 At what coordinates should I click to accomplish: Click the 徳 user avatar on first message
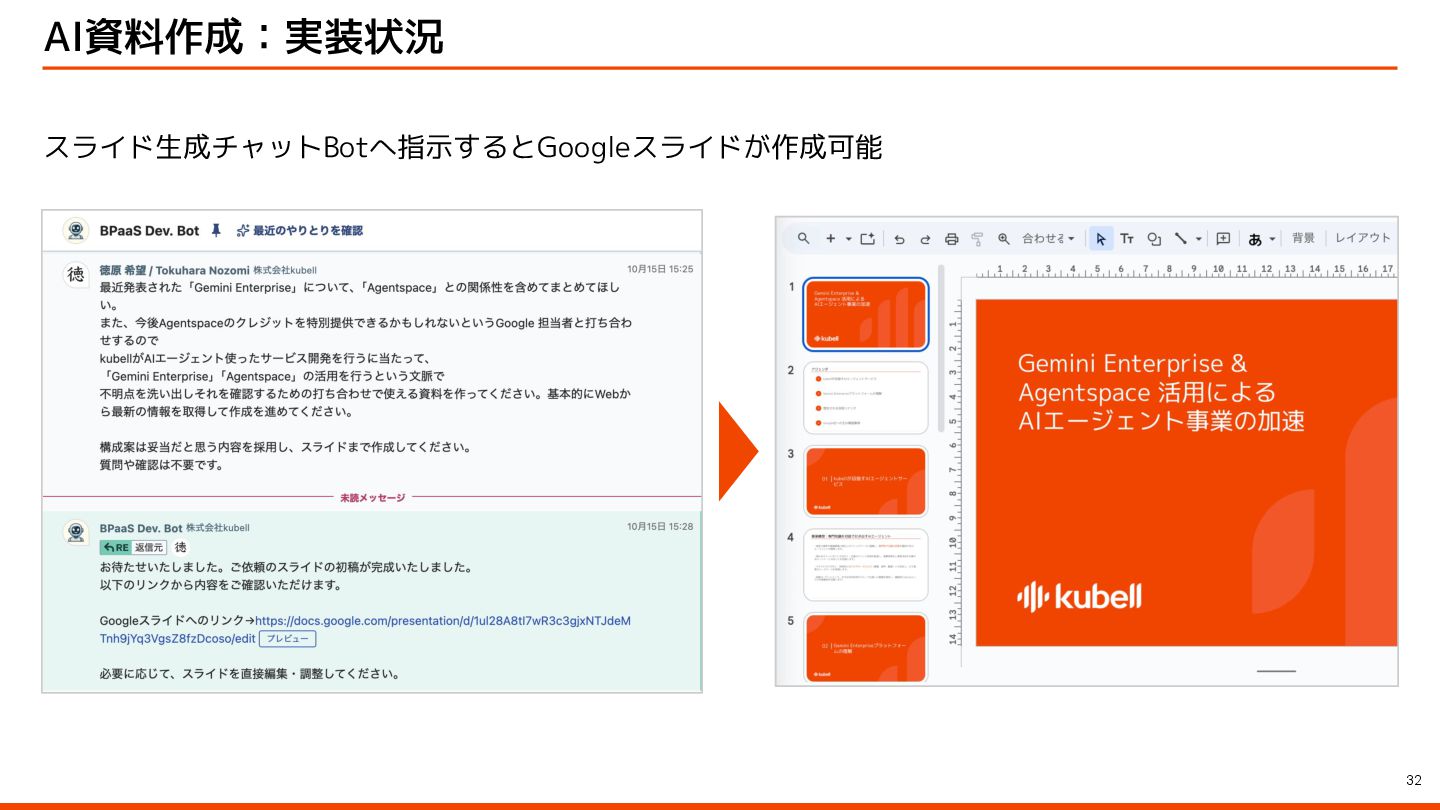(76, 274)
